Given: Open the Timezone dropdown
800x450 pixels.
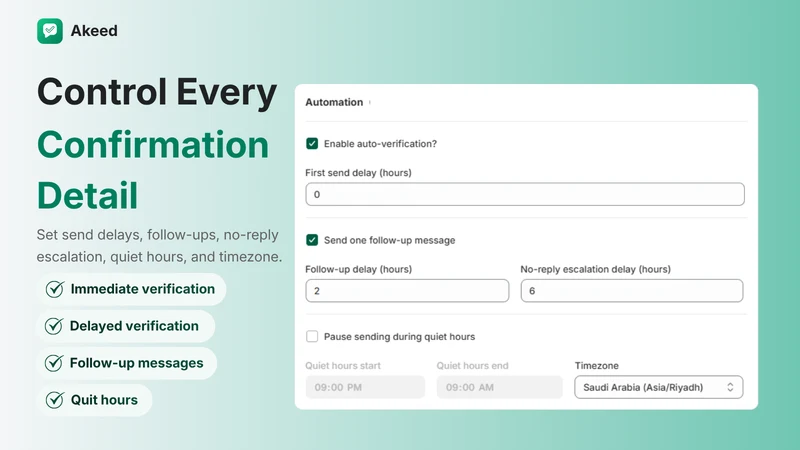Looking at the screenshot, I should (659, 387).
